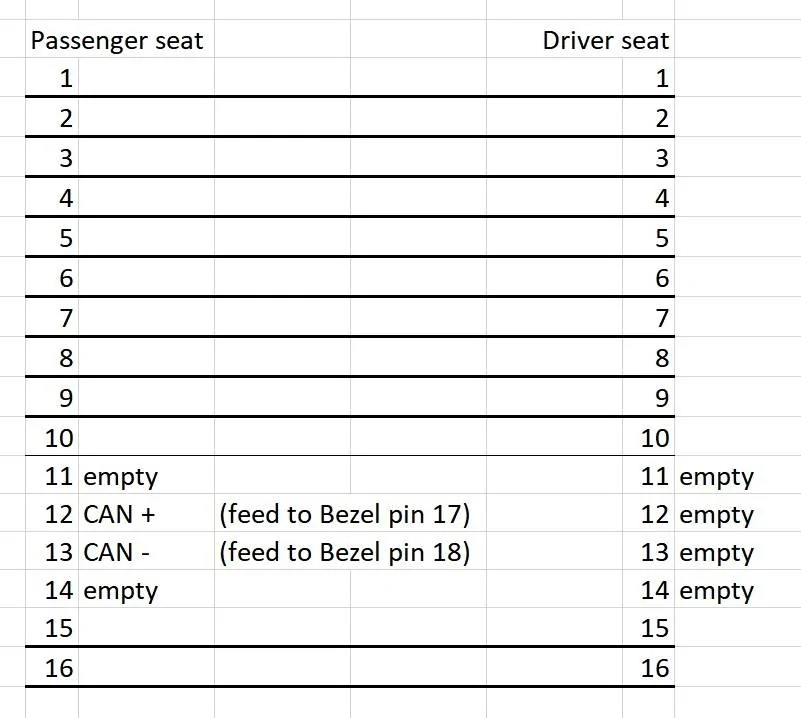Click passenger seat pin number 16 cell

point(52,667)
